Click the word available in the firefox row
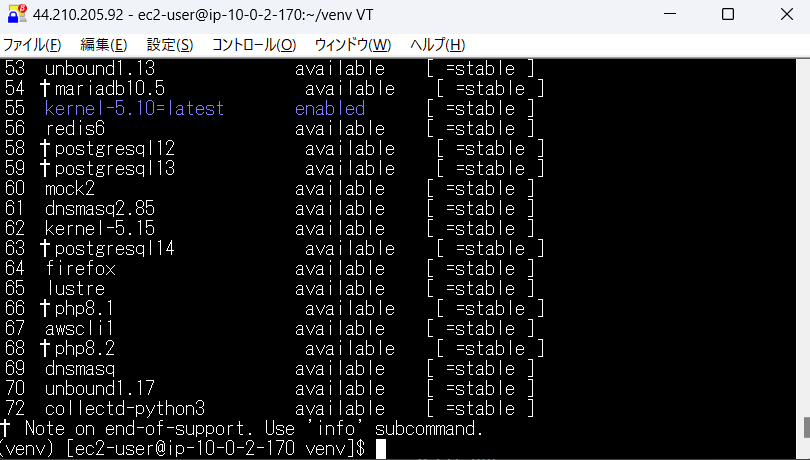Image resolution: width=810 pixels, height=460 pixels. pos(340,269)
